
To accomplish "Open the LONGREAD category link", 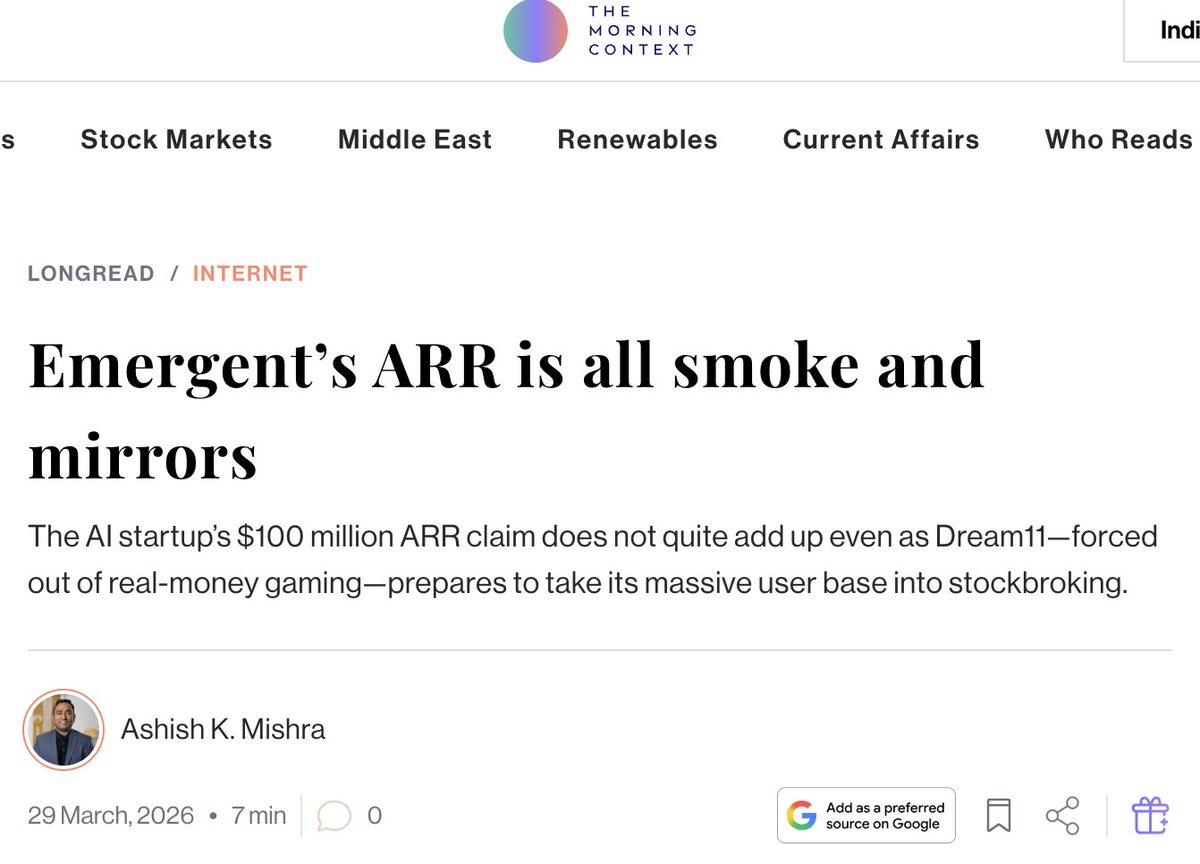I will coord(91,274).
